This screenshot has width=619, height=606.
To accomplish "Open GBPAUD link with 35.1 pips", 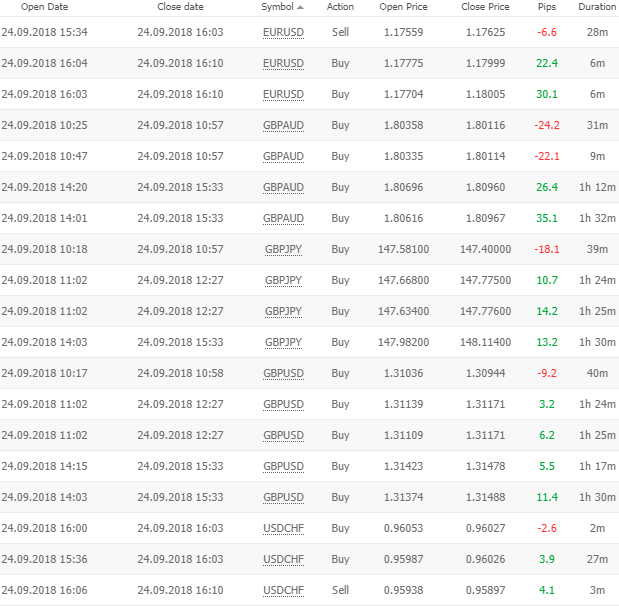I will tap(283, 218).
